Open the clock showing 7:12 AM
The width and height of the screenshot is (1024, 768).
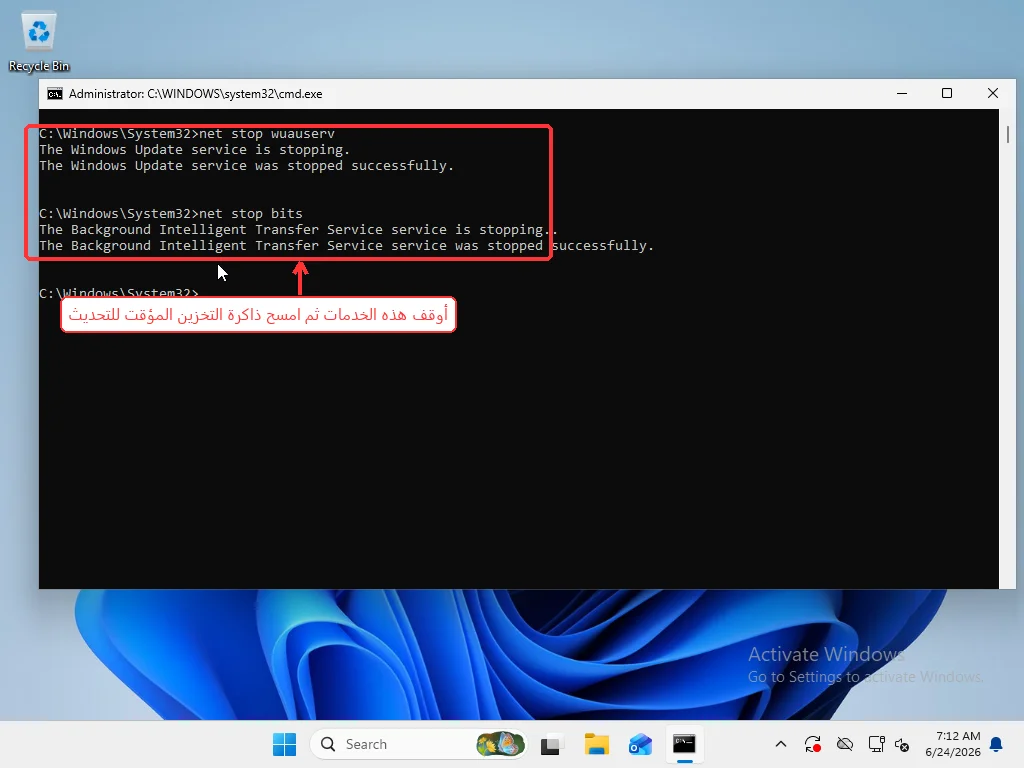tap(953, 744)
